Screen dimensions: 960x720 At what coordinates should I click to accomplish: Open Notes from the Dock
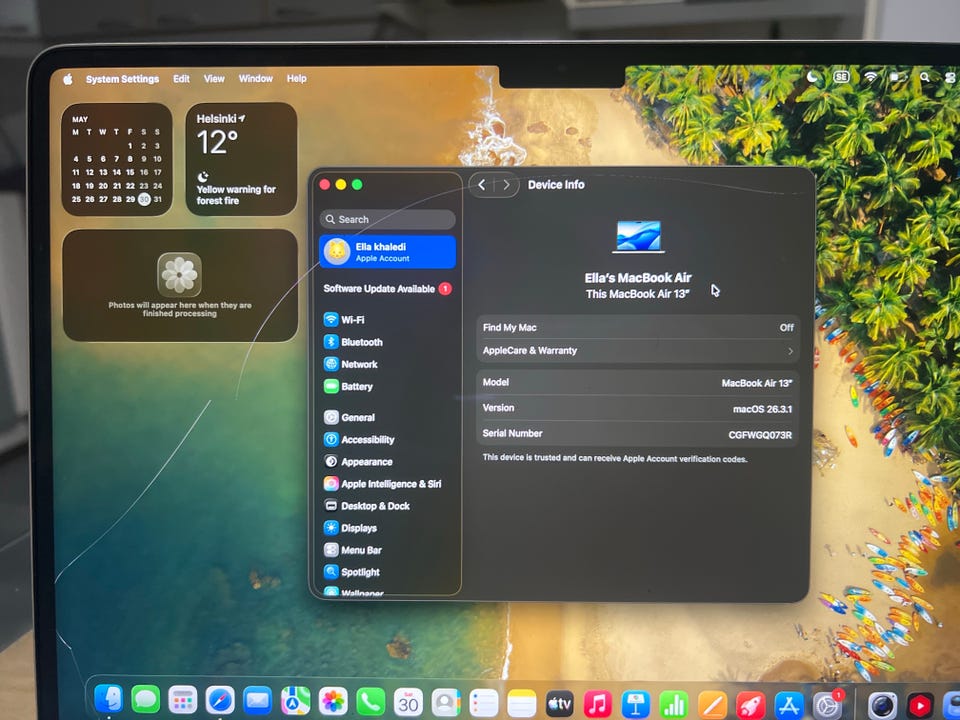coord(522,704)
